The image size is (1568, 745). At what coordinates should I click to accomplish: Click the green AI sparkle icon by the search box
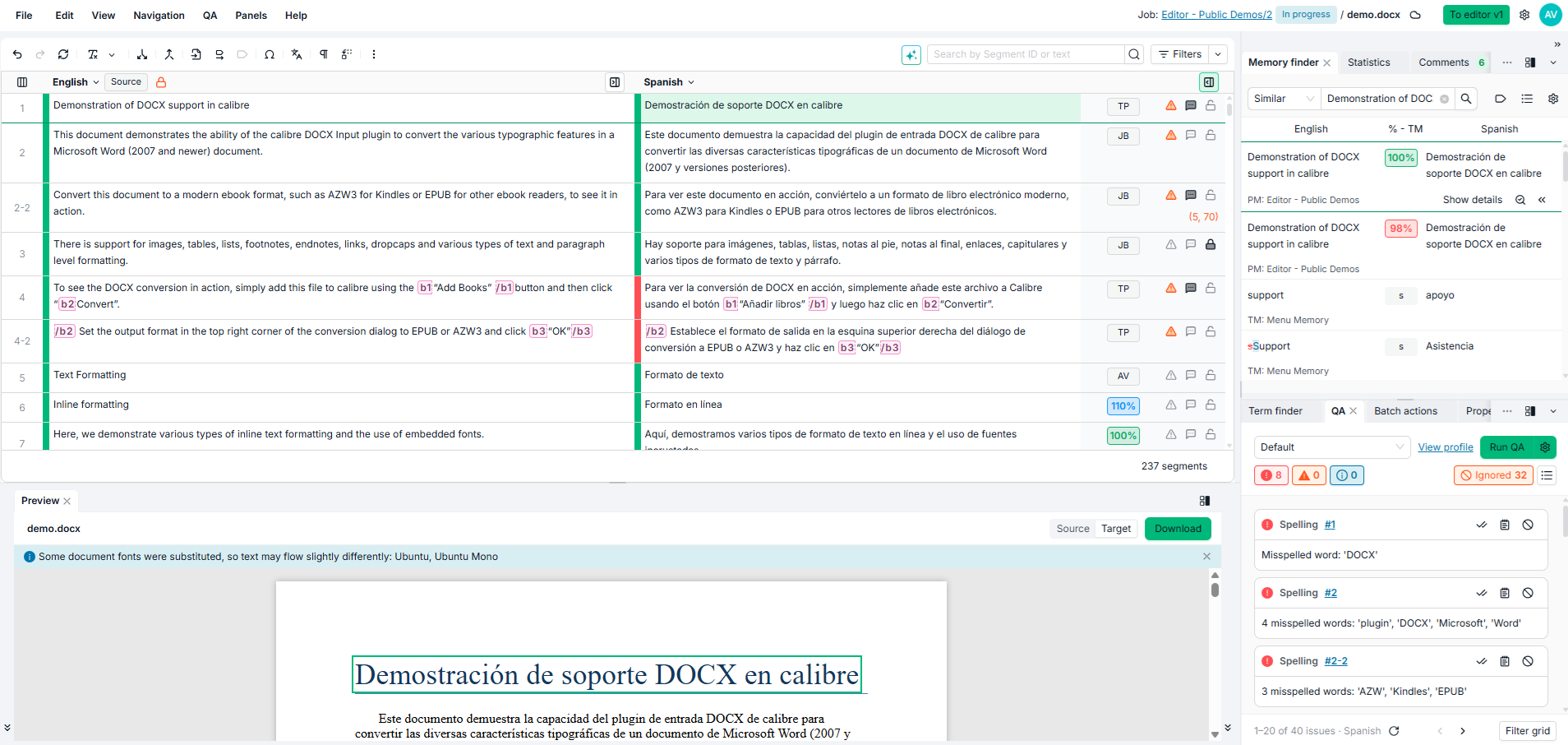pos(911,55)
